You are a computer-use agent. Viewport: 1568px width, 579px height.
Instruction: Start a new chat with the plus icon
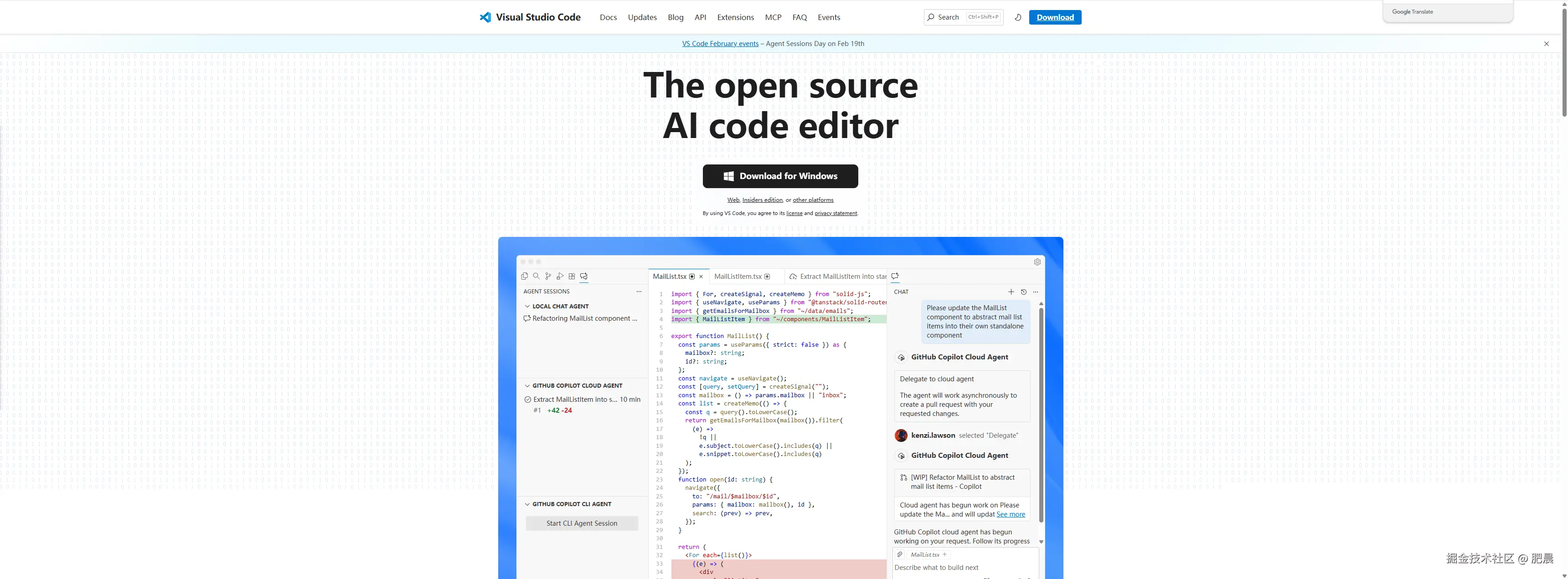point(1011,292)
